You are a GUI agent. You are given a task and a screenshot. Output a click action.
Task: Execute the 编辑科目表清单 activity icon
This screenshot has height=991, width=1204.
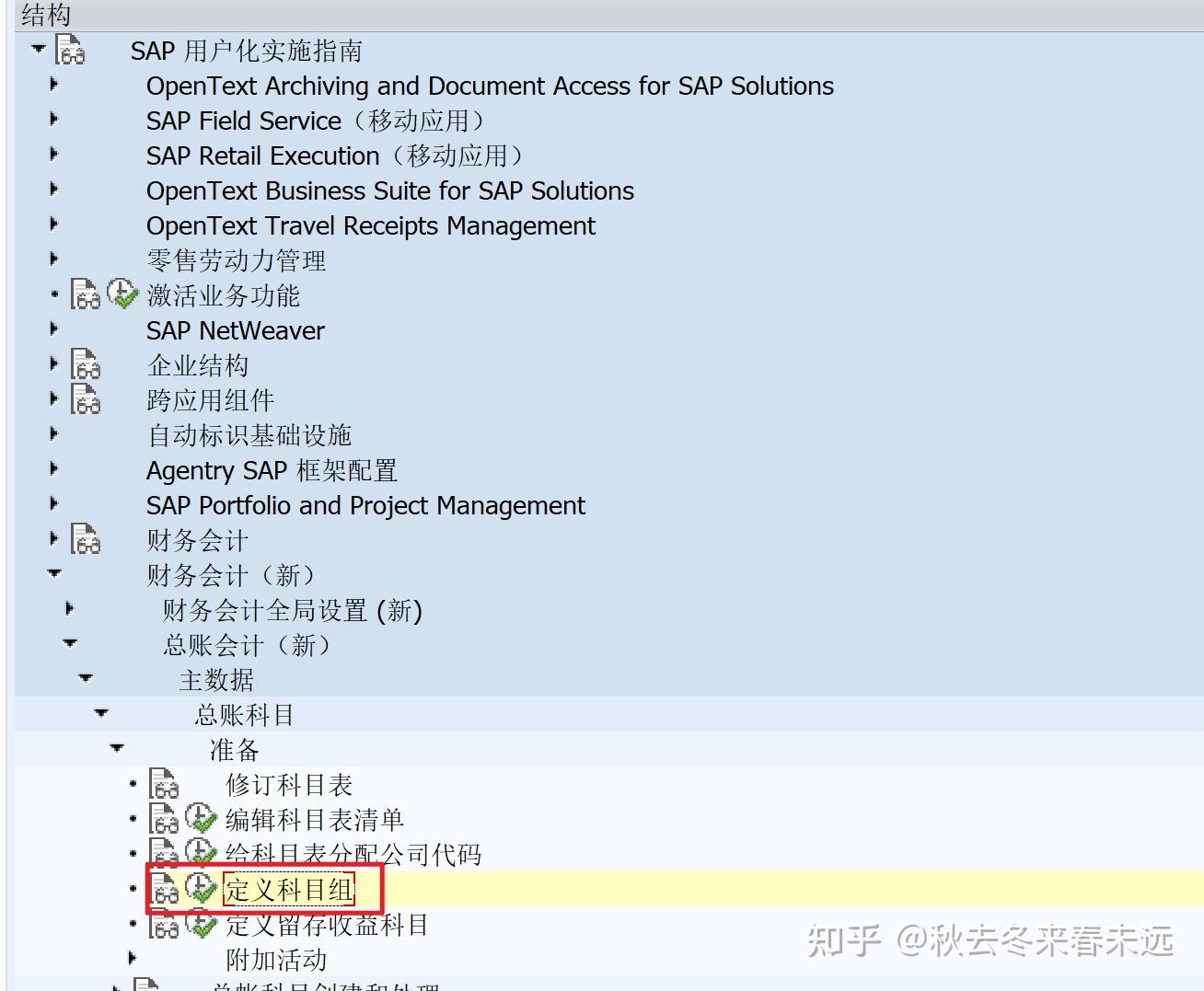point(202,819)
